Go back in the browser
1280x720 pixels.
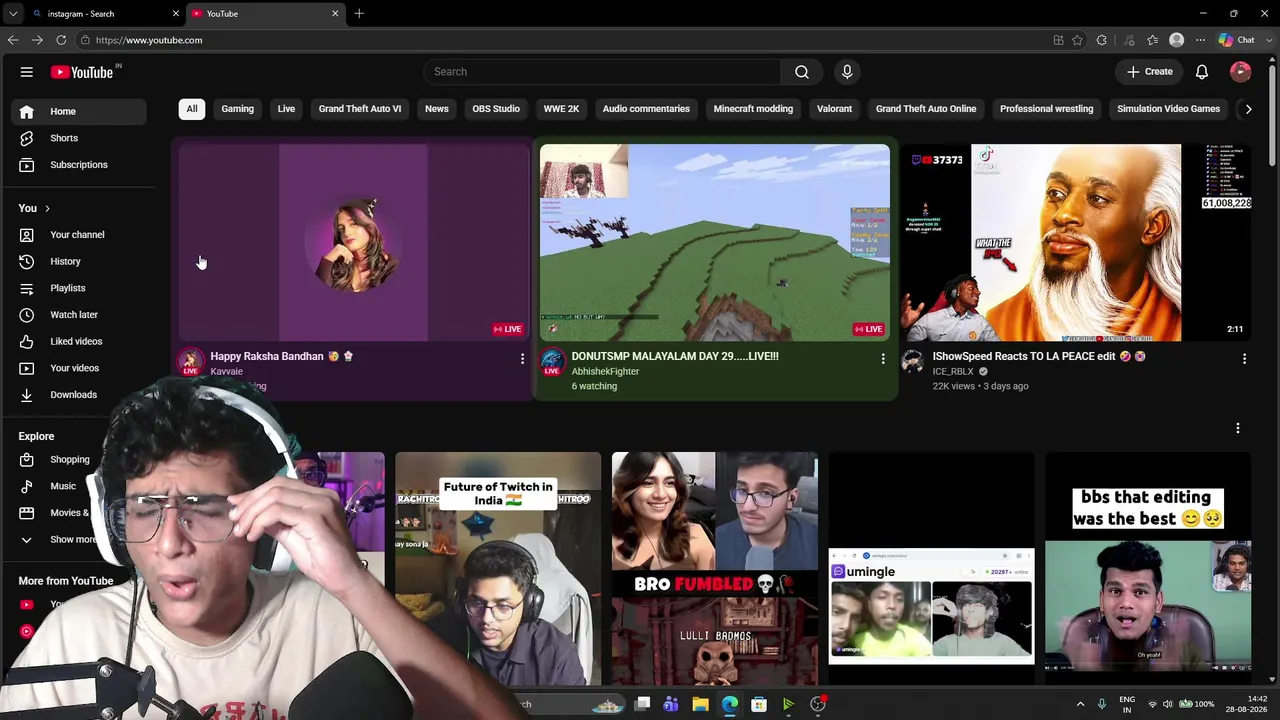coord(13,40)
